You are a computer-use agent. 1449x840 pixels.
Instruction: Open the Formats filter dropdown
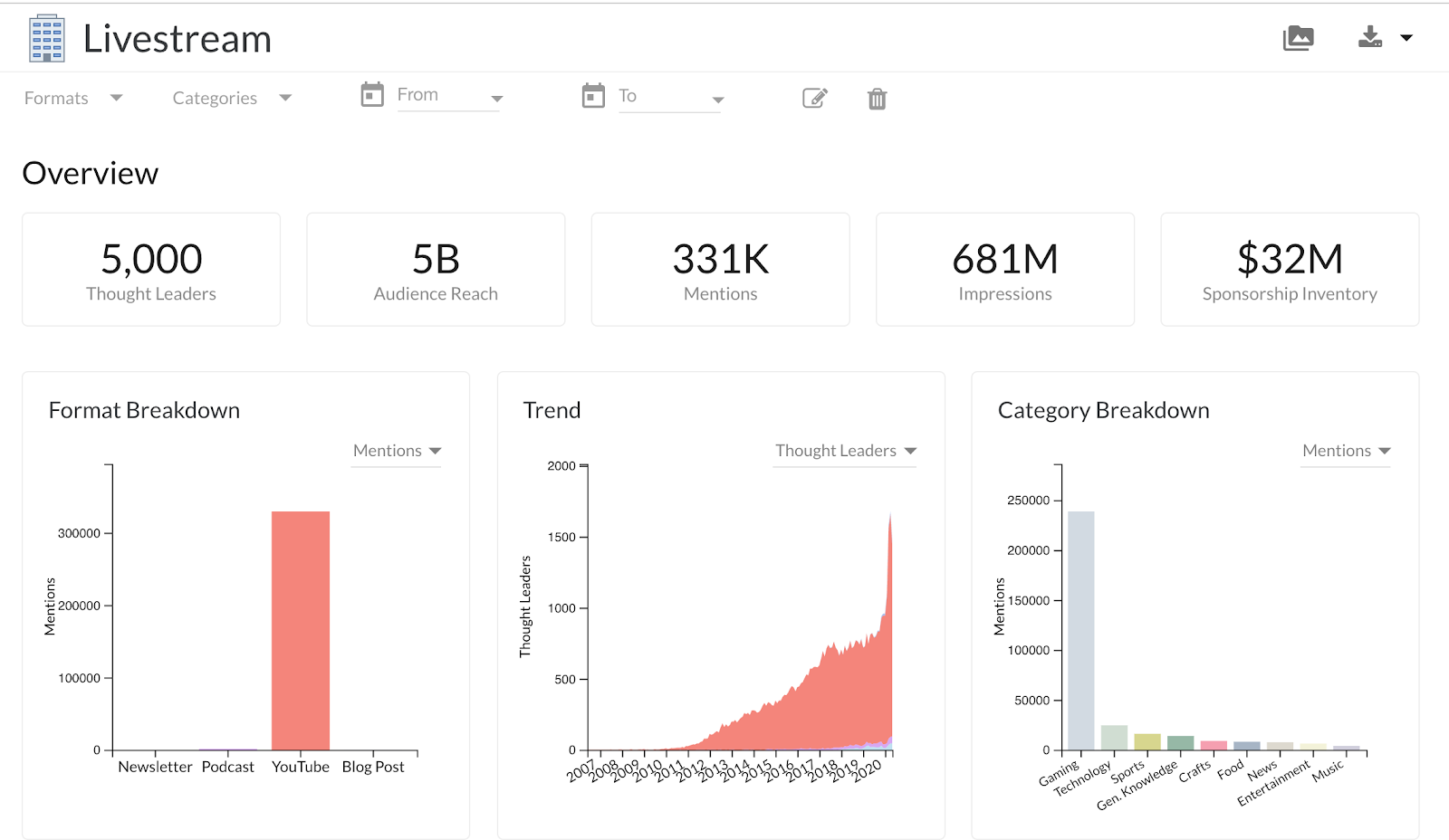[x=73, y=98]
